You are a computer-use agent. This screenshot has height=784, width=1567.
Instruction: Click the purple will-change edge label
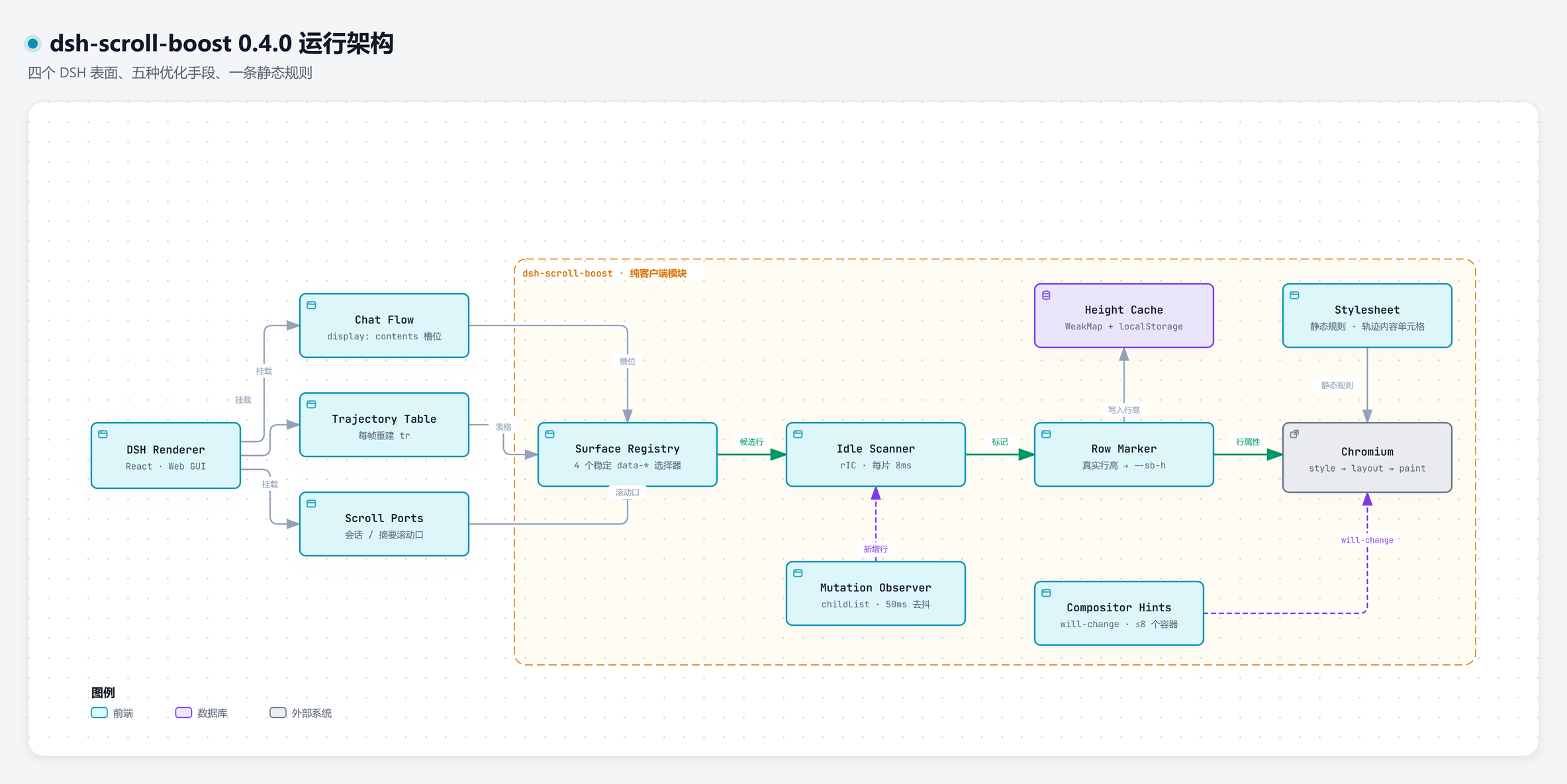pos(1367,541)
